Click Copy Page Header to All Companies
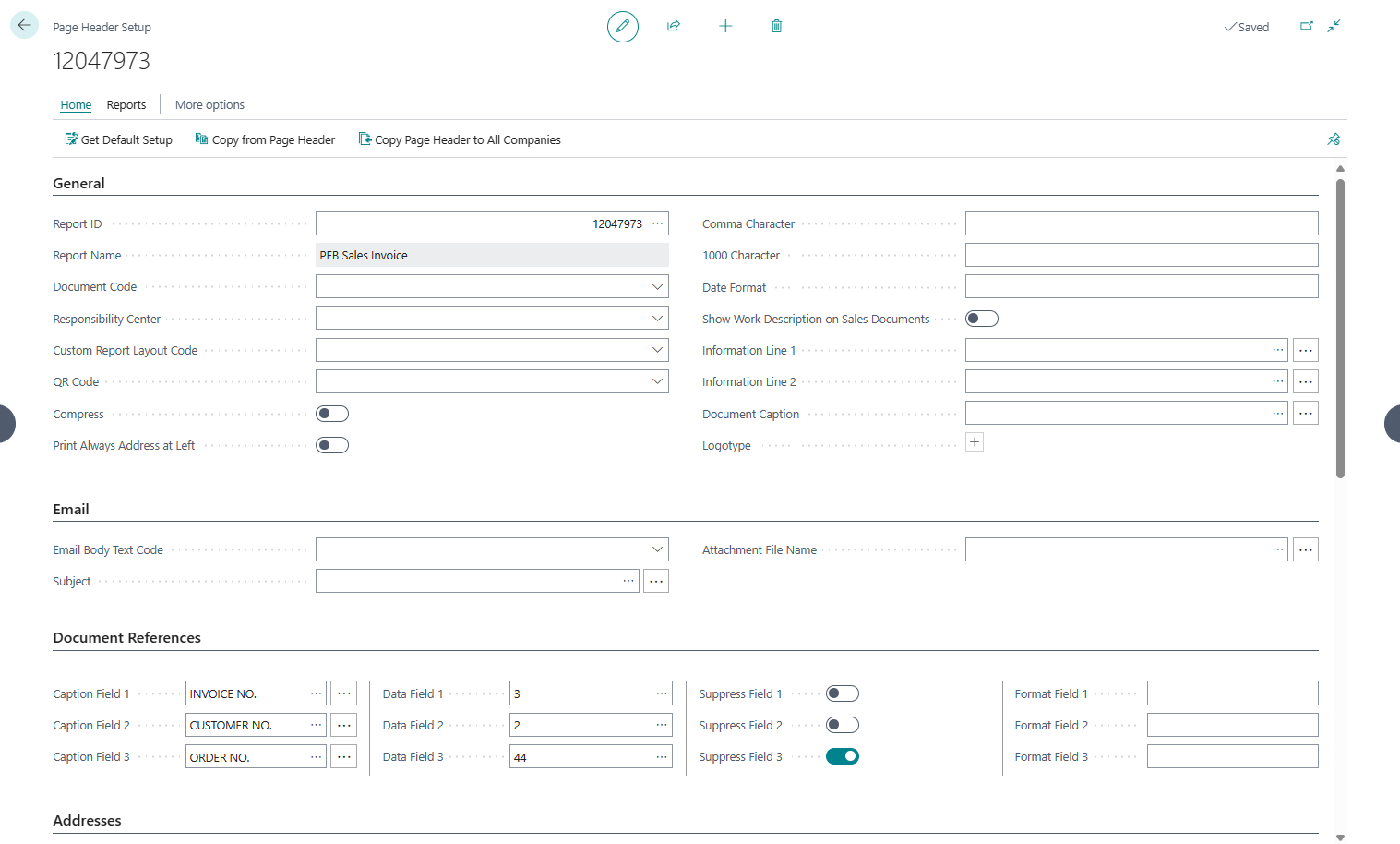The width and height of the screenshot is (1400, 844). 460,139
